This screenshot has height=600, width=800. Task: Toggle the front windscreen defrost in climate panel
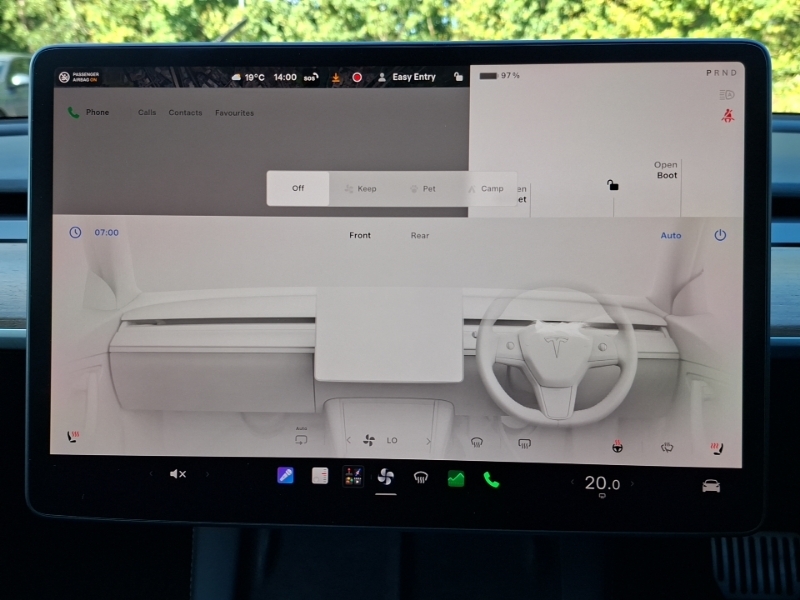coord(477,442)
